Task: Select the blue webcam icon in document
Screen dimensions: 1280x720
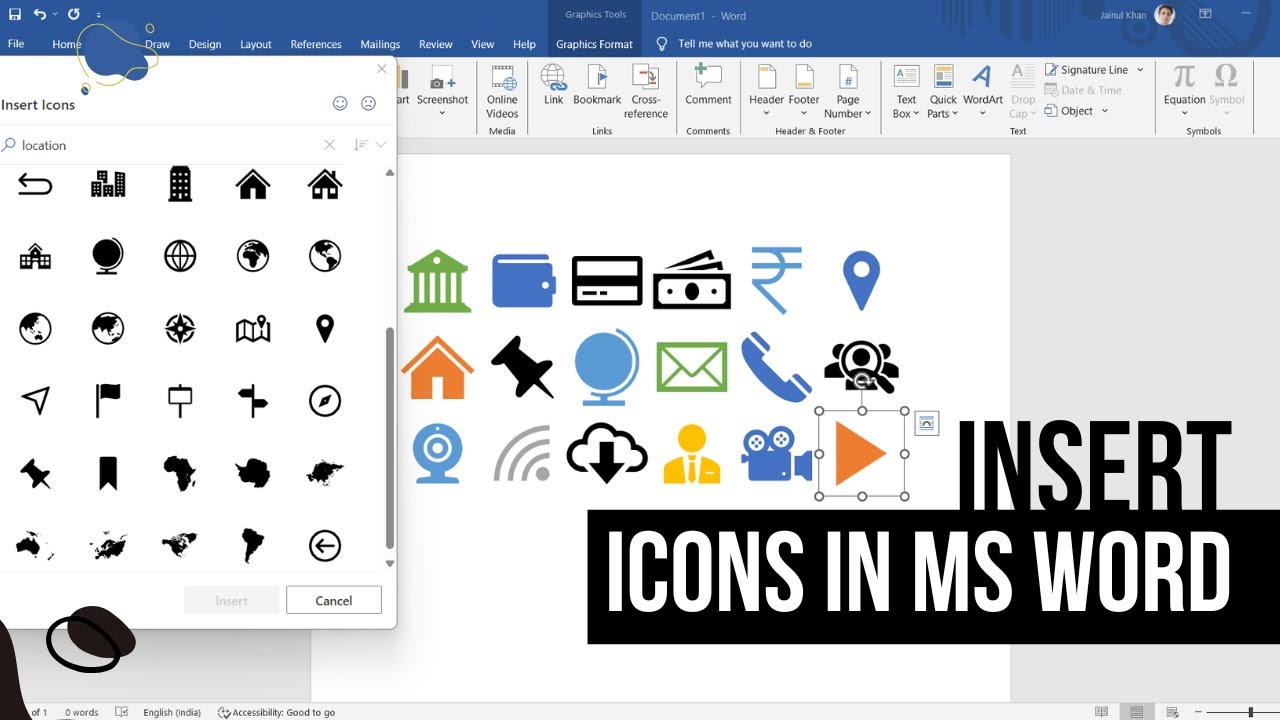Action: (x=438, y=454)
